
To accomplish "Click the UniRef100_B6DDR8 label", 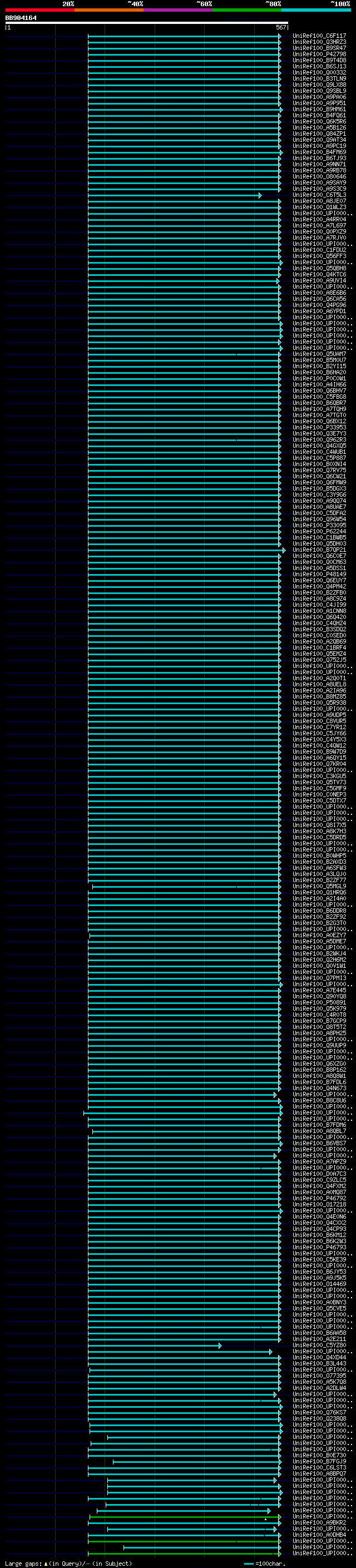I will point(319,911).
